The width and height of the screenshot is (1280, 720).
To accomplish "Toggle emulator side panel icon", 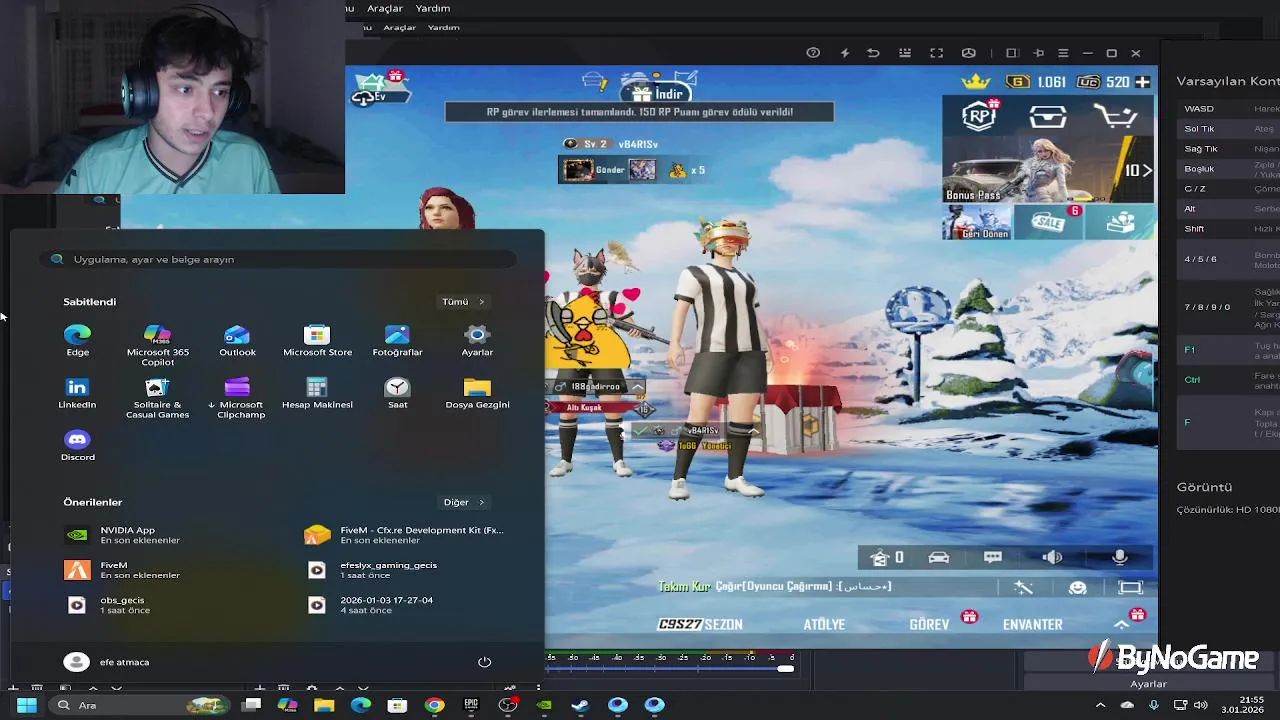I will 1011,53.
